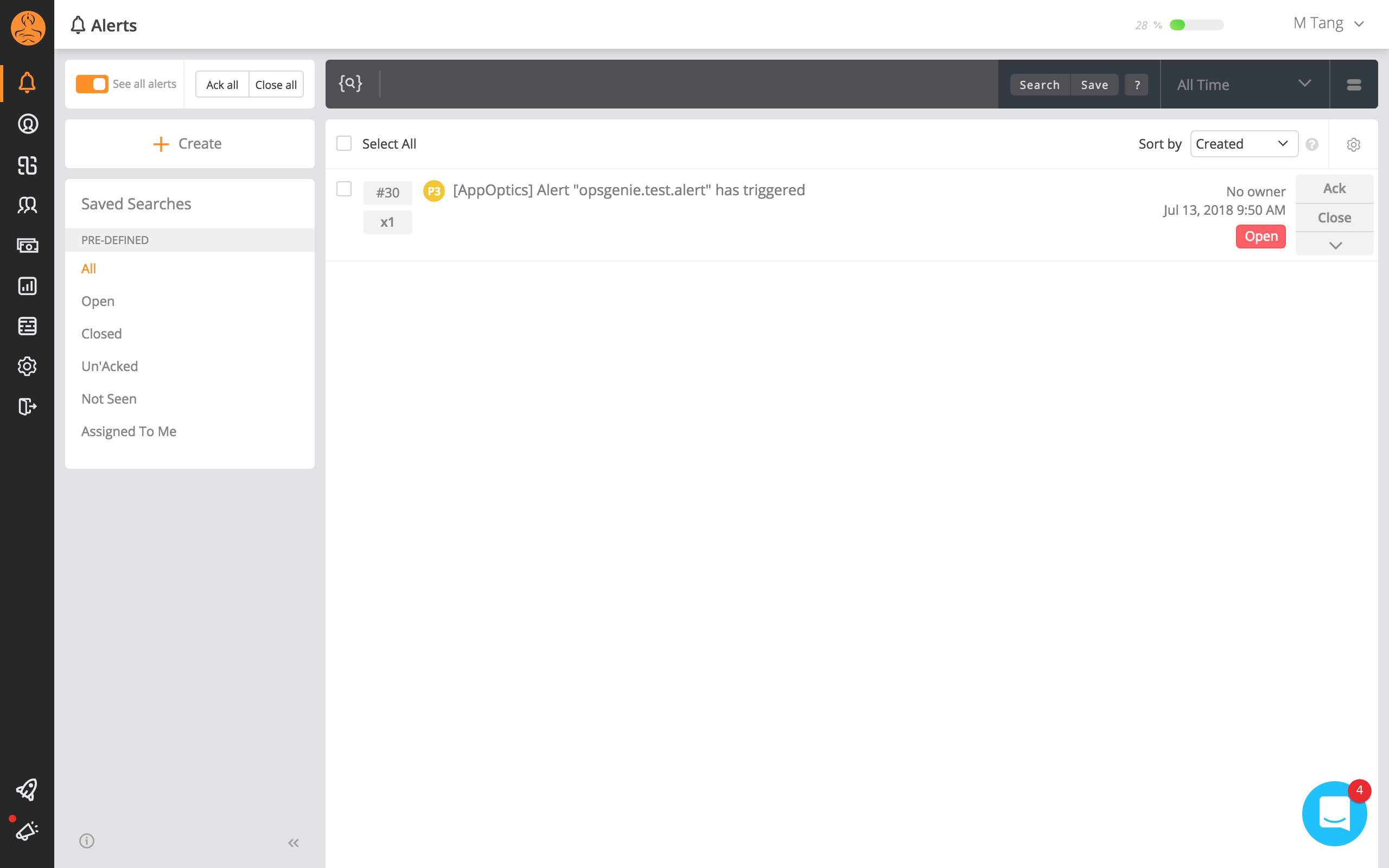Open the Settings gear in sidebar
The height and width of the screenshot is (868, 1389).
point(27,366)
